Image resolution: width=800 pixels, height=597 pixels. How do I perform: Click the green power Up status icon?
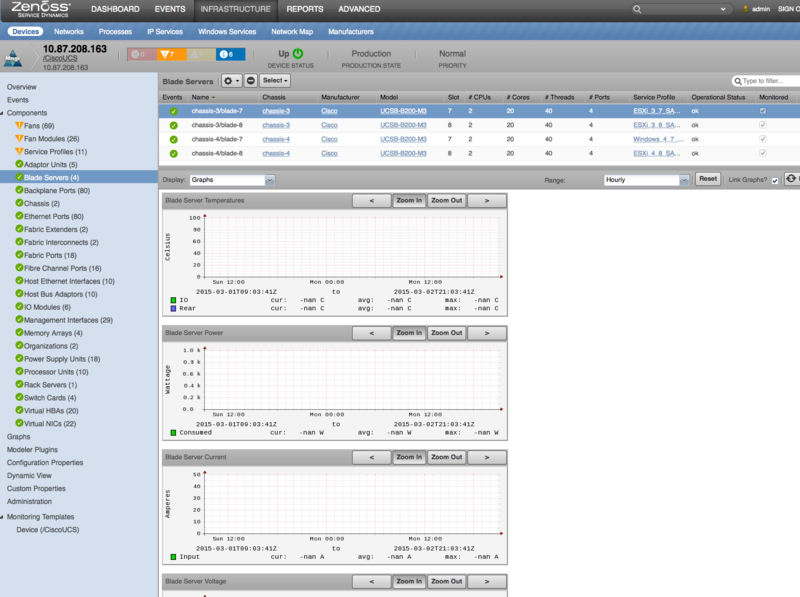pos(298,53)
